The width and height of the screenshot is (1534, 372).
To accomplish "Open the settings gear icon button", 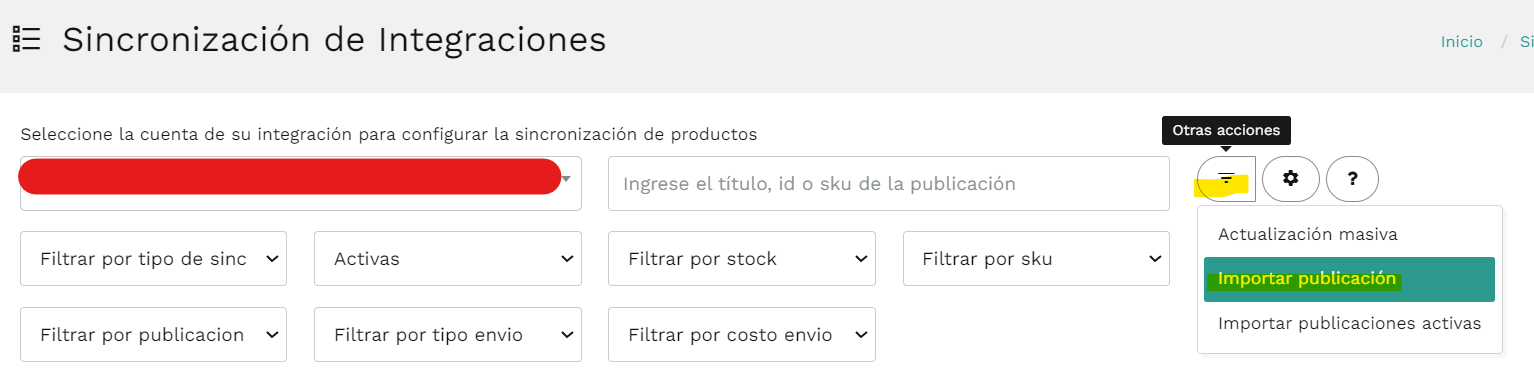I will point(1291,179).
